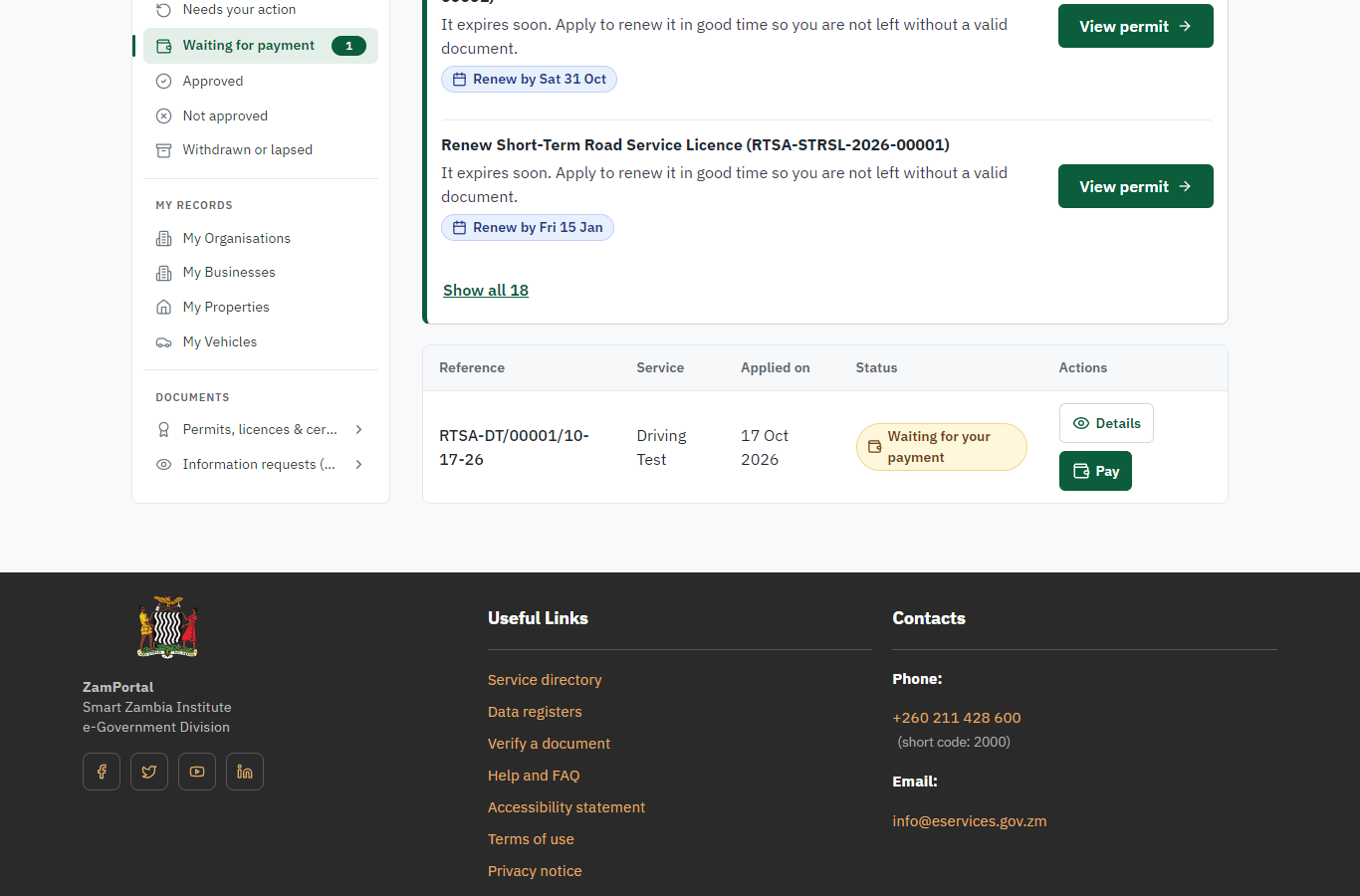The image size is (1360, 896).
Task: Call phone number +260 211 428 600
Action: click(957, 718)
